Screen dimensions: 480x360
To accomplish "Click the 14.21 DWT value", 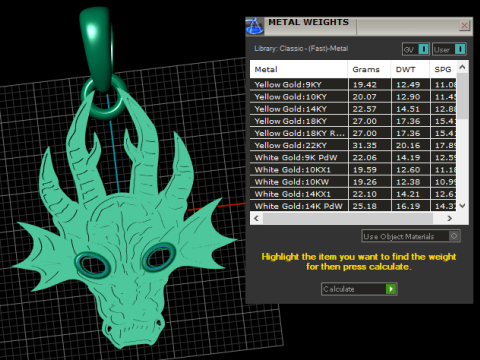I will (408, 194).
